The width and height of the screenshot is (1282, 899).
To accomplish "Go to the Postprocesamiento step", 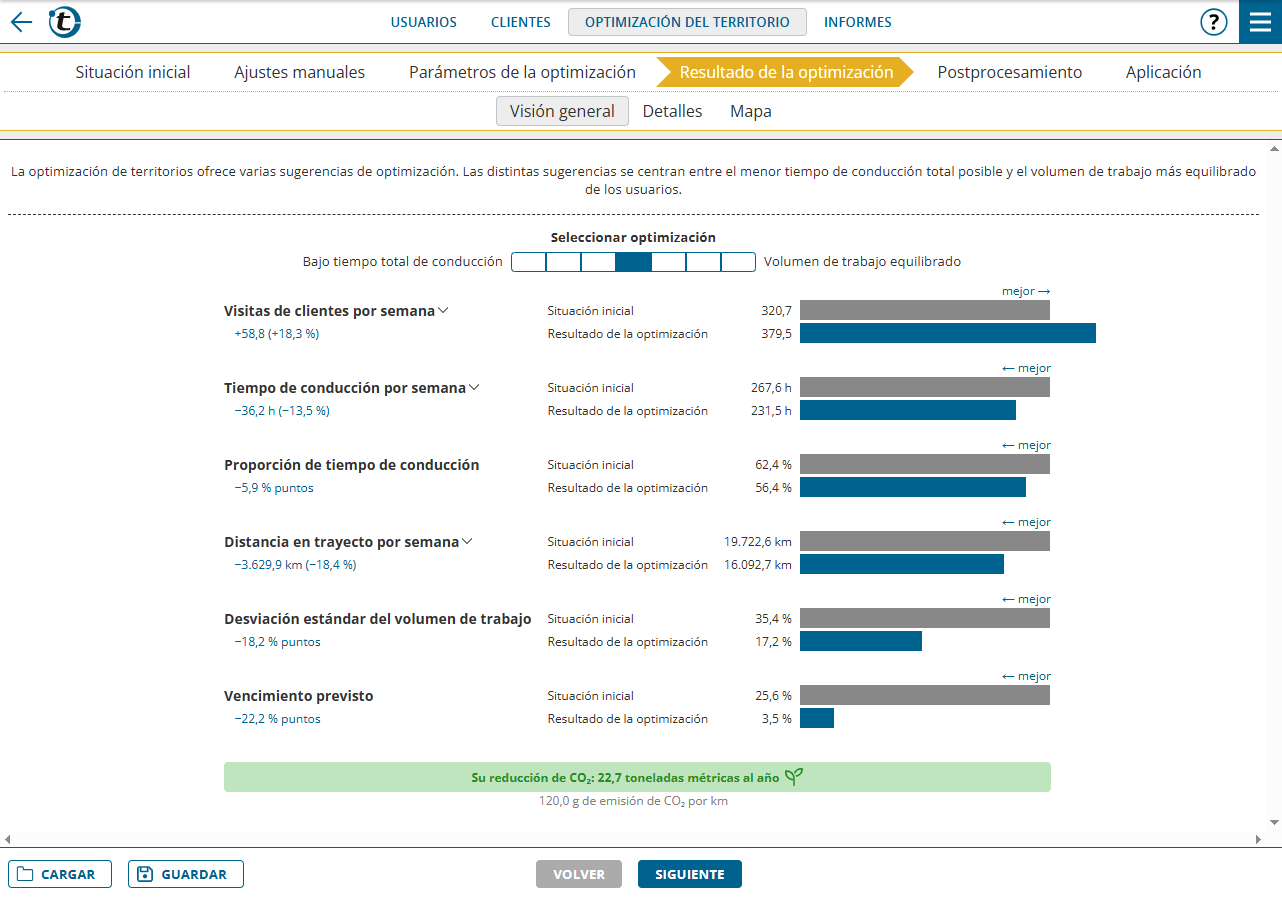I will click(x=1009, y=72).
